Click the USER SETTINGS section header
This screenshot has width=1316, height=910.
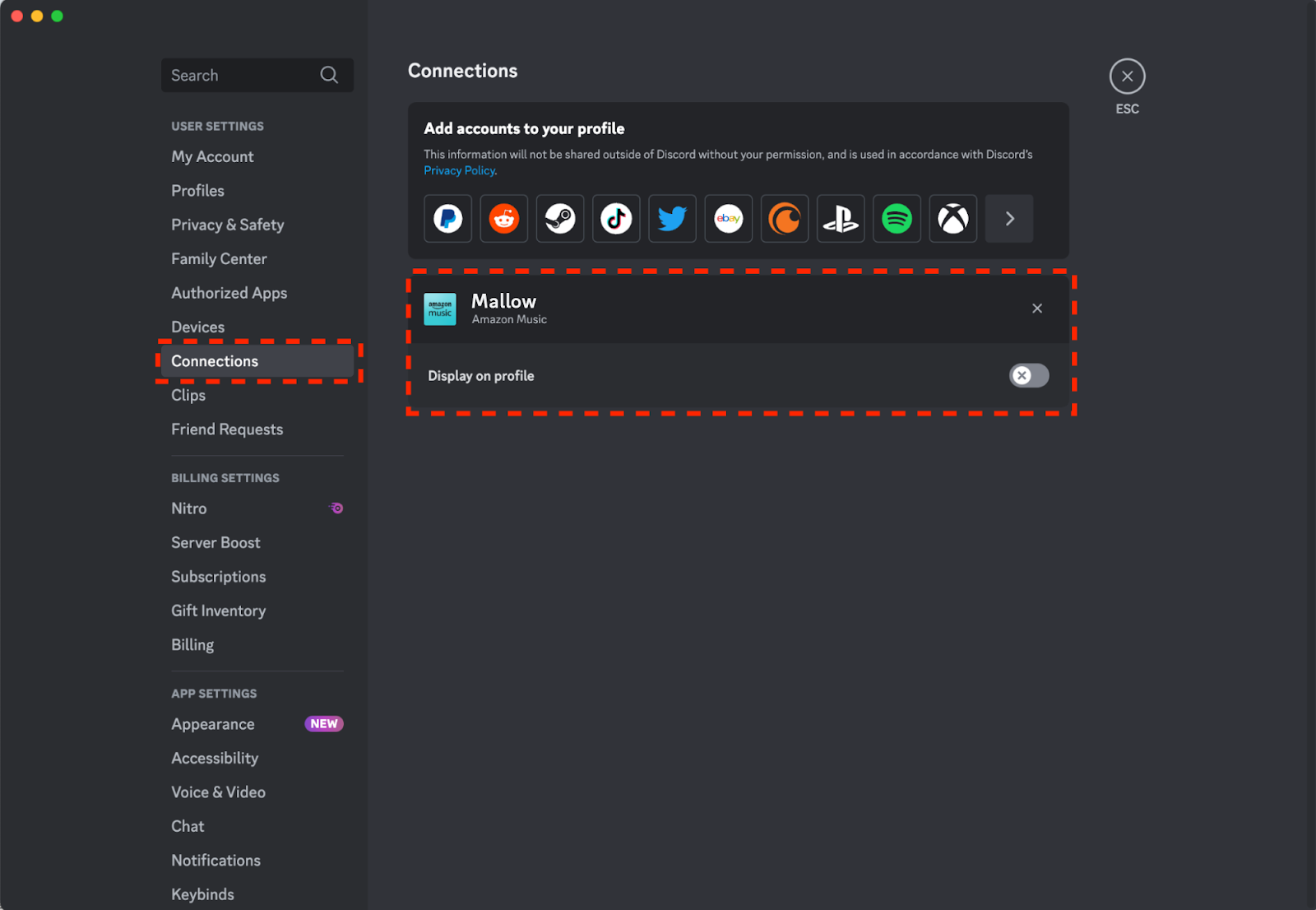click(217, 126)
